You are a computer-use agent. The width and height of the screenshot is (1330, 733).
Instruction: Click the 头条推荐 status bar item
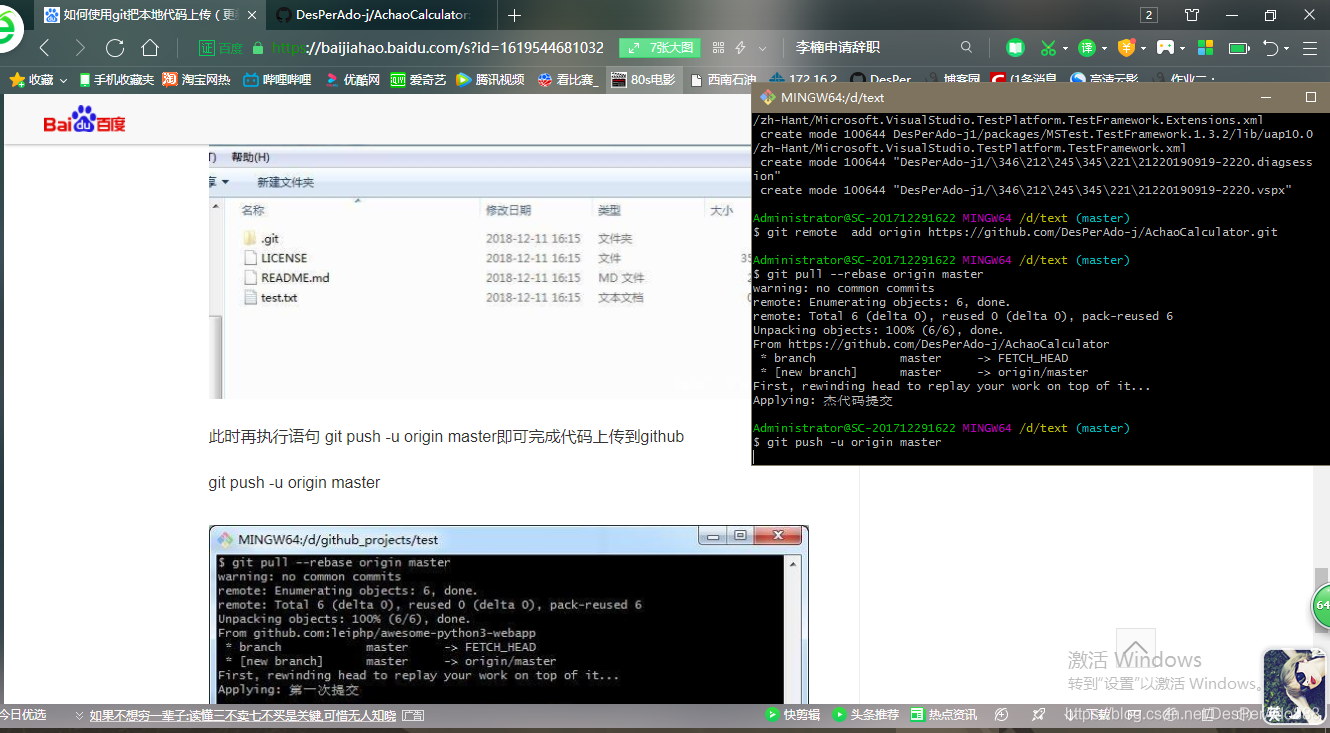point(867,715)
